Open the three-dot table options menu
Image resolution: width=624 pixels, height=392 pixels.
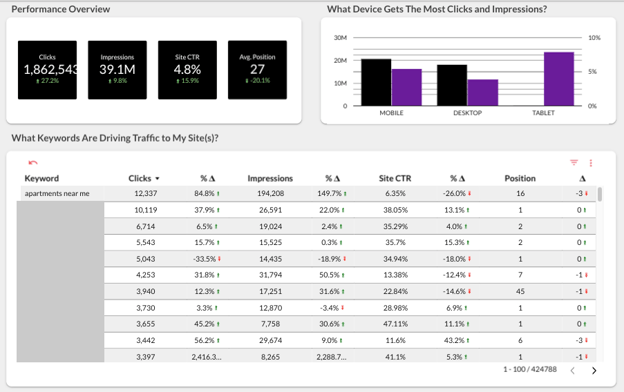click(591, 163)
